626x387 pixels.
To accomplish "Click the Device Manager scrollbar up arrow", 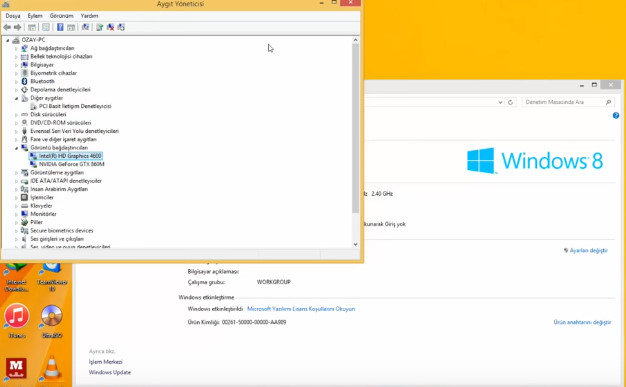I will (356, 40).
